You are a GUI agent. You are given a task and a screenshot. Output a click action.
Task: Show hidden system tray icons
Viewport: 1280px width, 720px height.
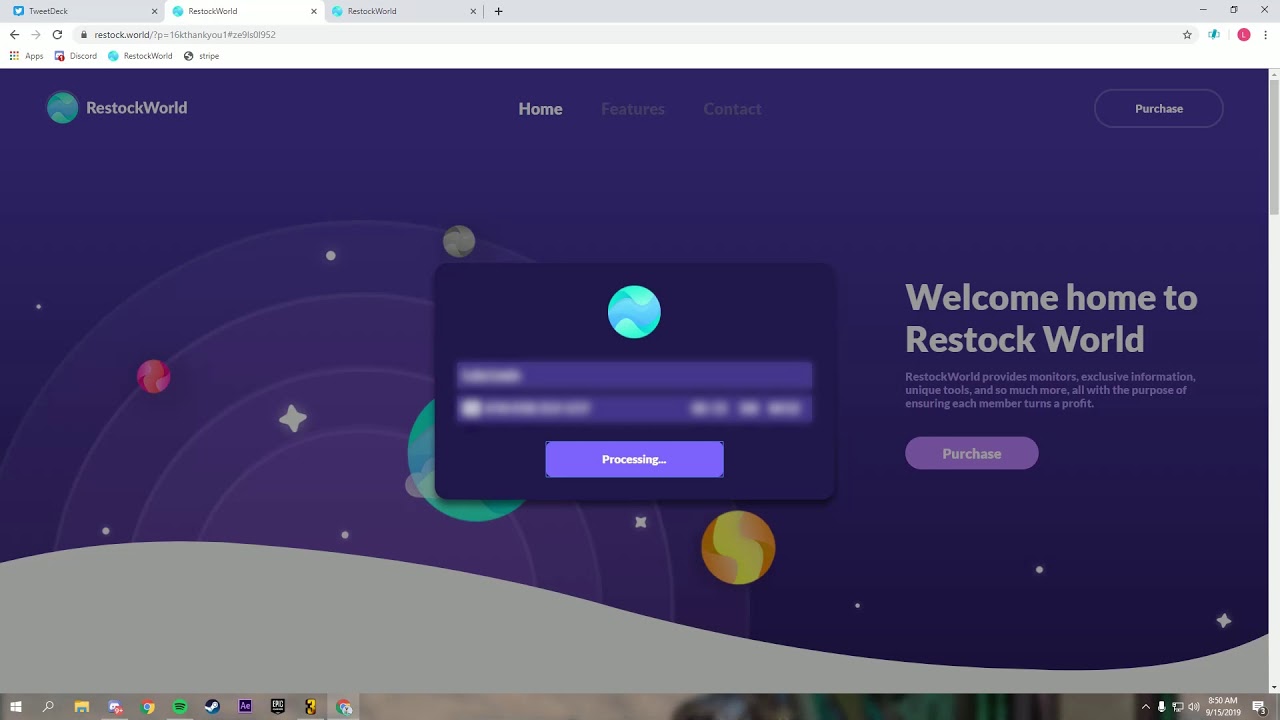1146,707
